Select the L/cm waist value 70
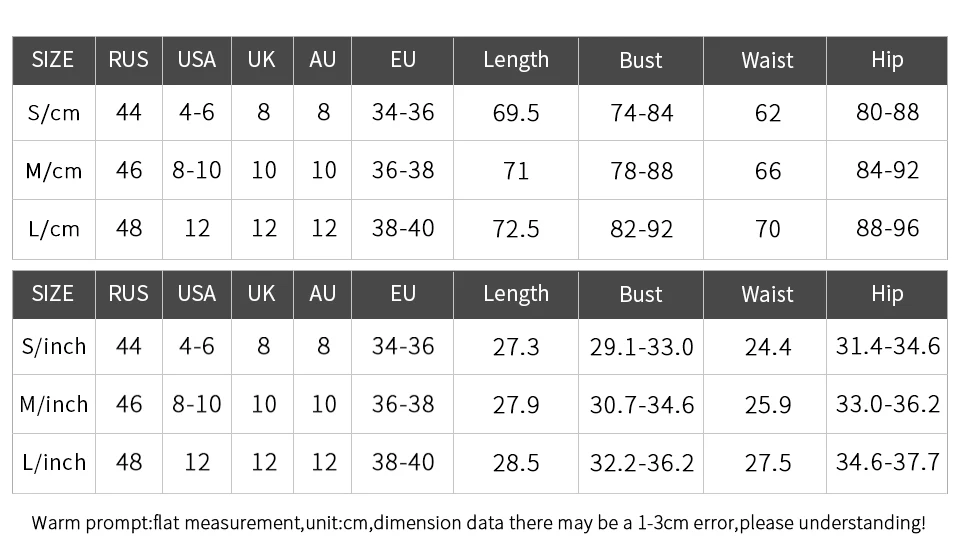This screenshot has width=960, height=544. [767, 229]
